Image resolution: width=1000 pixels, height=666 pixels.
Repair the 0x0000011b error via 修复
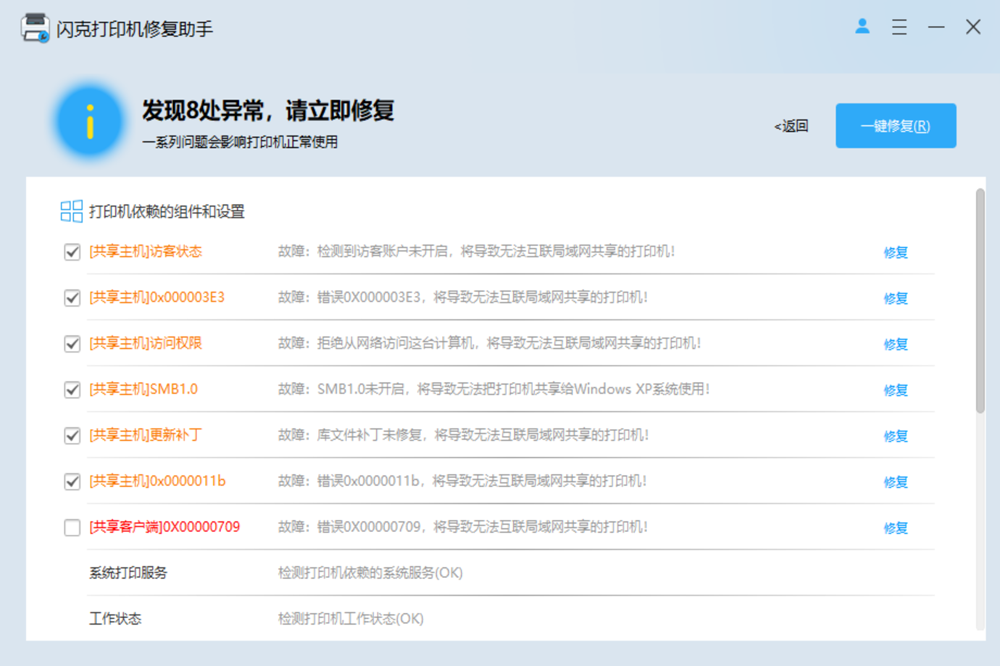point(895,482)
